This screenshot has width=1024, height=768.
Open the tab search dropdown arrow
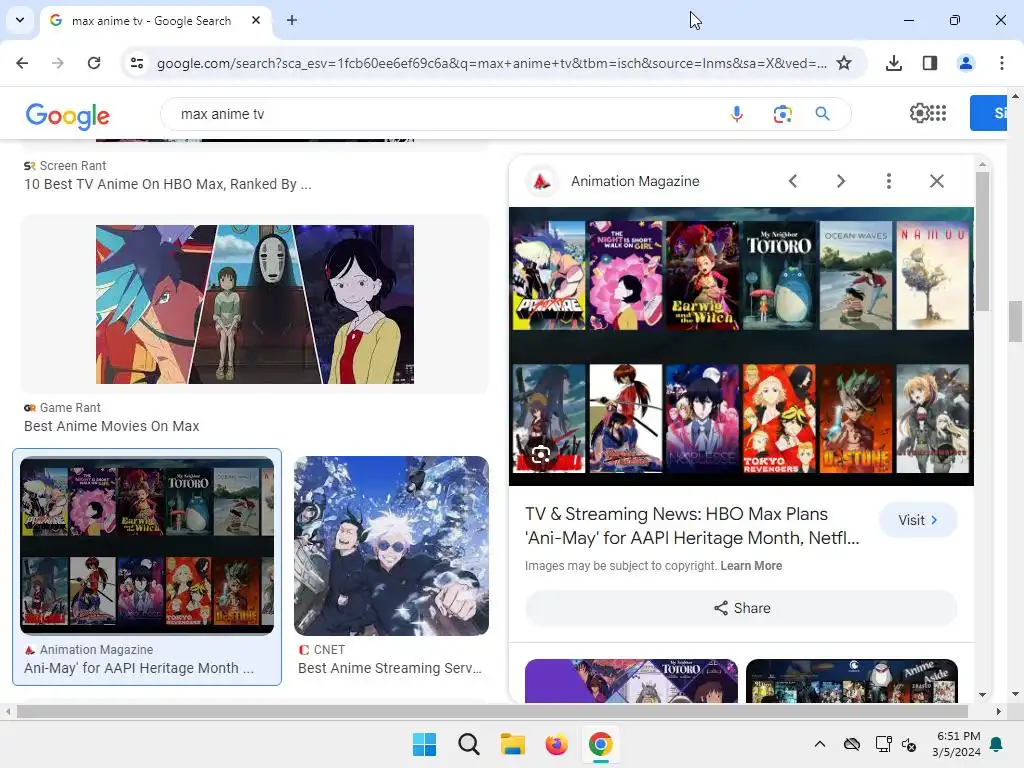click(x=20, y=20)
